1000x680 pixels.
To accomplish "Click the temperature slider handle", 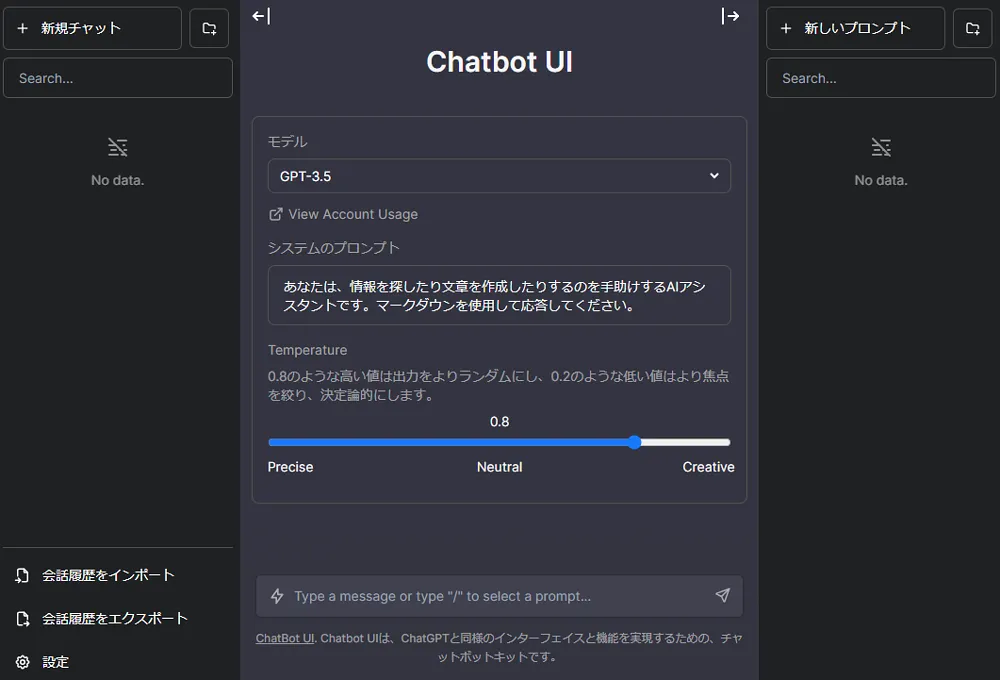I will click(634, 442).
